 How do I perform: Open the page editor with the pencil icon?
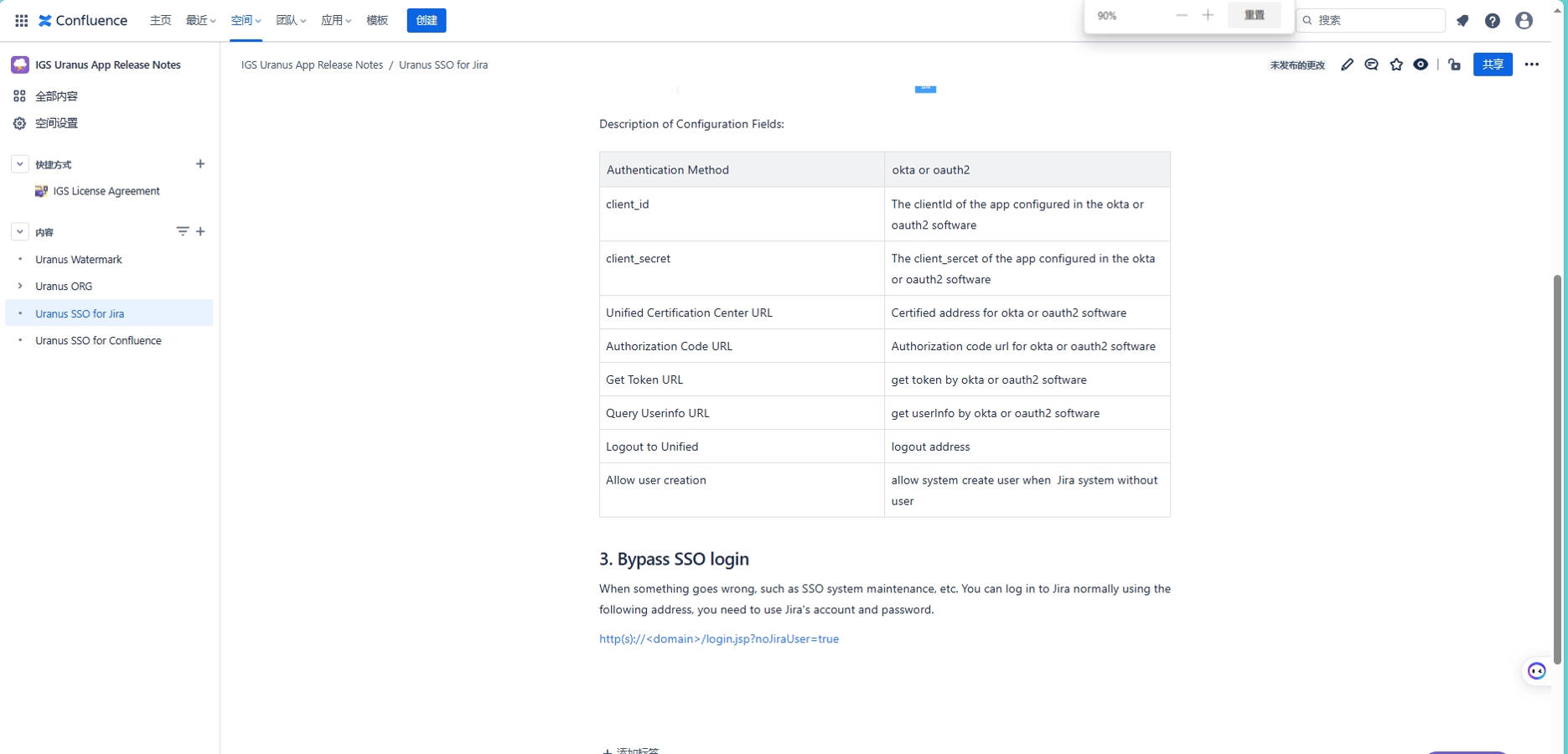click(1348, 64)
